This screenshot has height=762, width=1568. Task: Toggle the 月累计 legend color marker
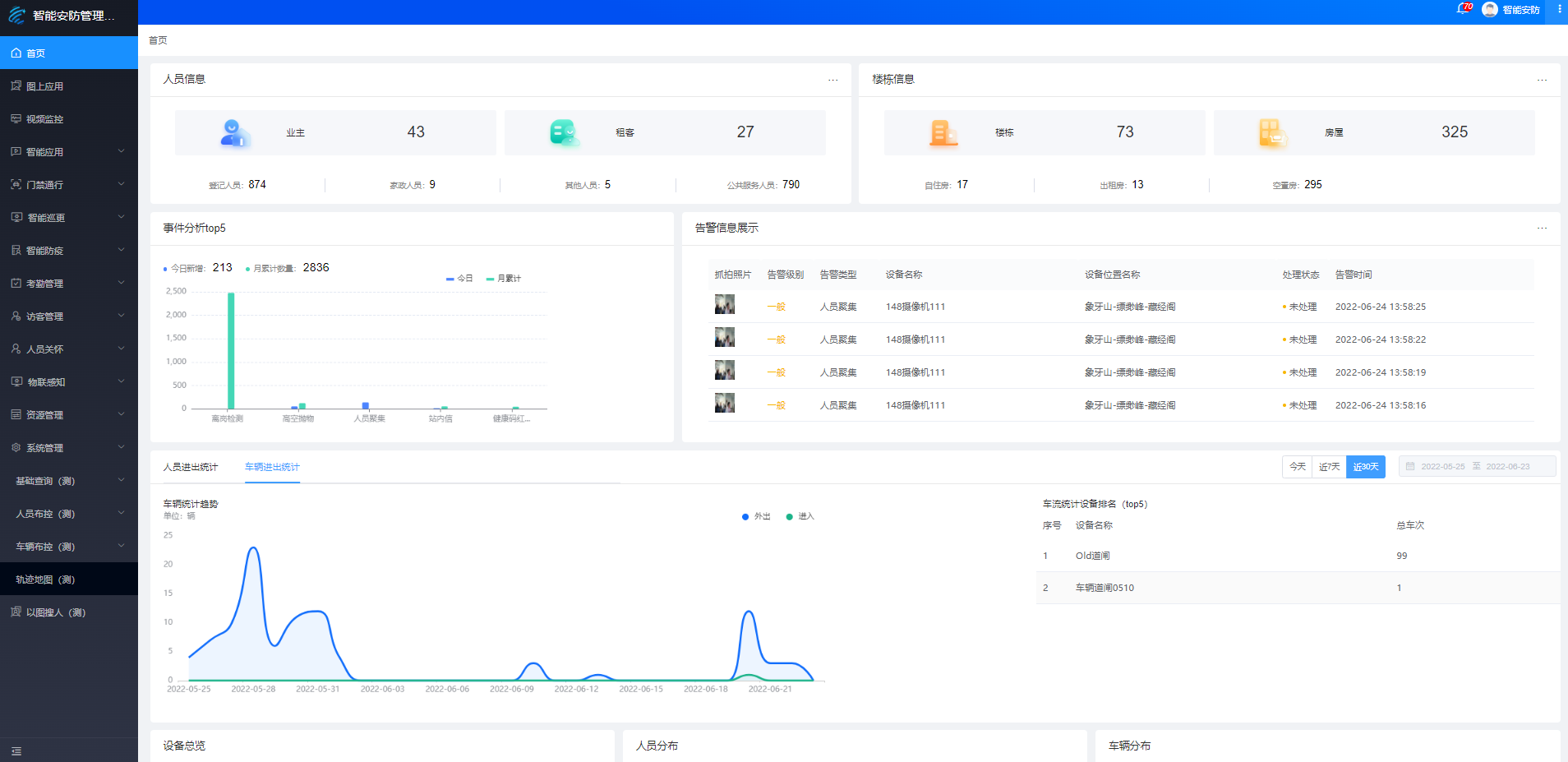coord(491,279)
